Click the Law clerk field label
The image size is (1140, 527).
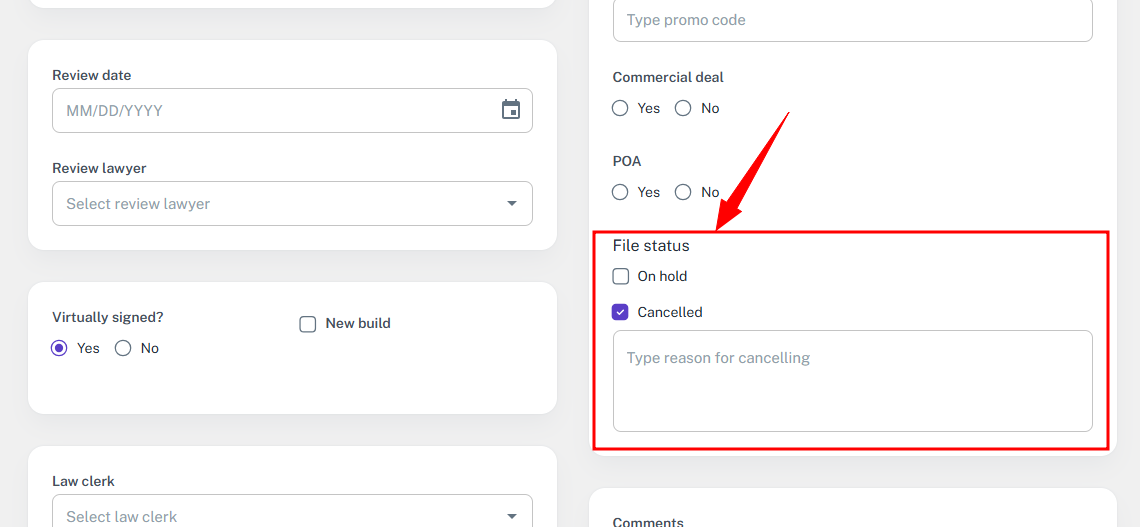click(83, 481)
